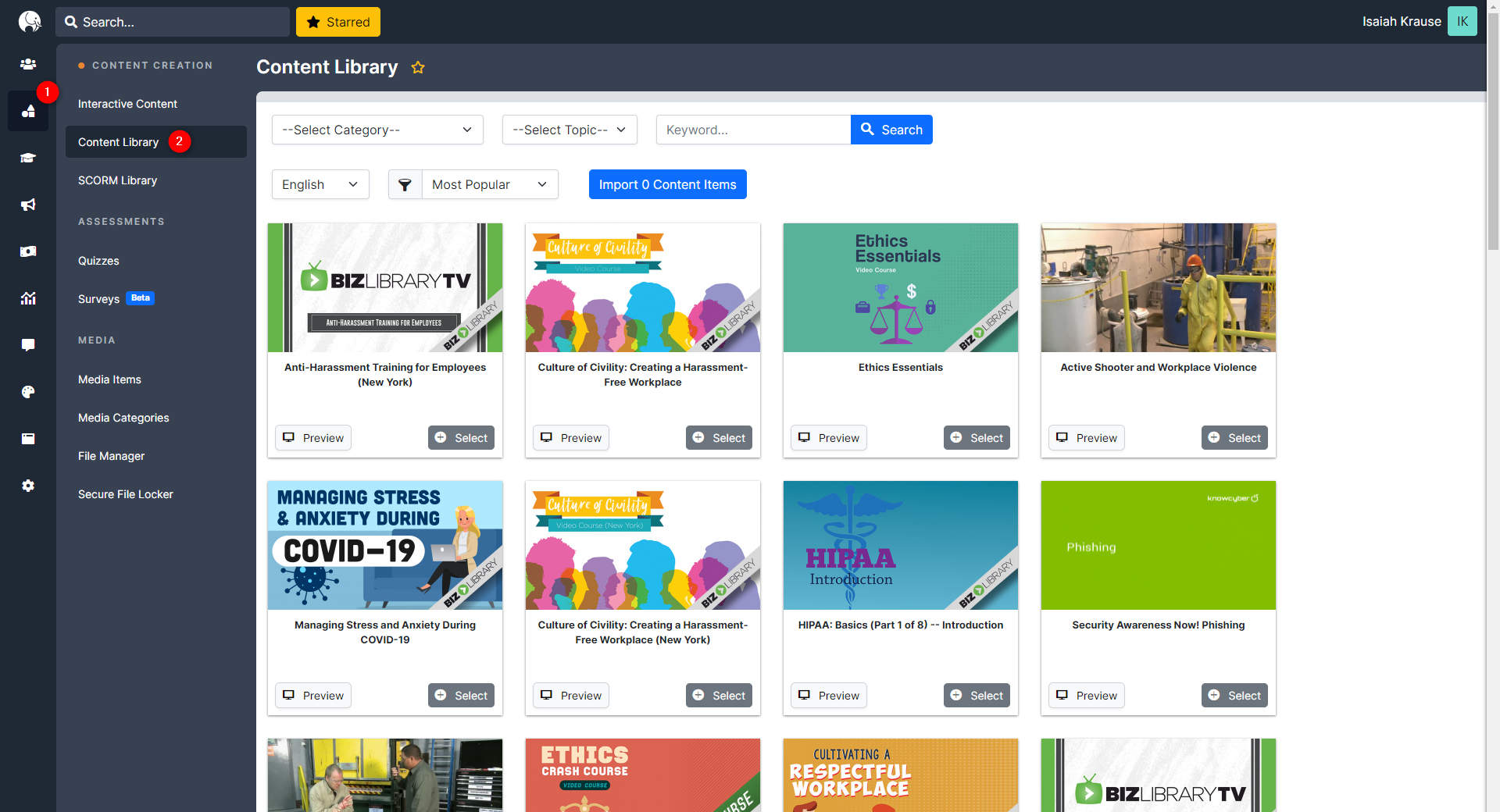Select Active Shooter and Workplace Violence

[x=1234, y=438]
